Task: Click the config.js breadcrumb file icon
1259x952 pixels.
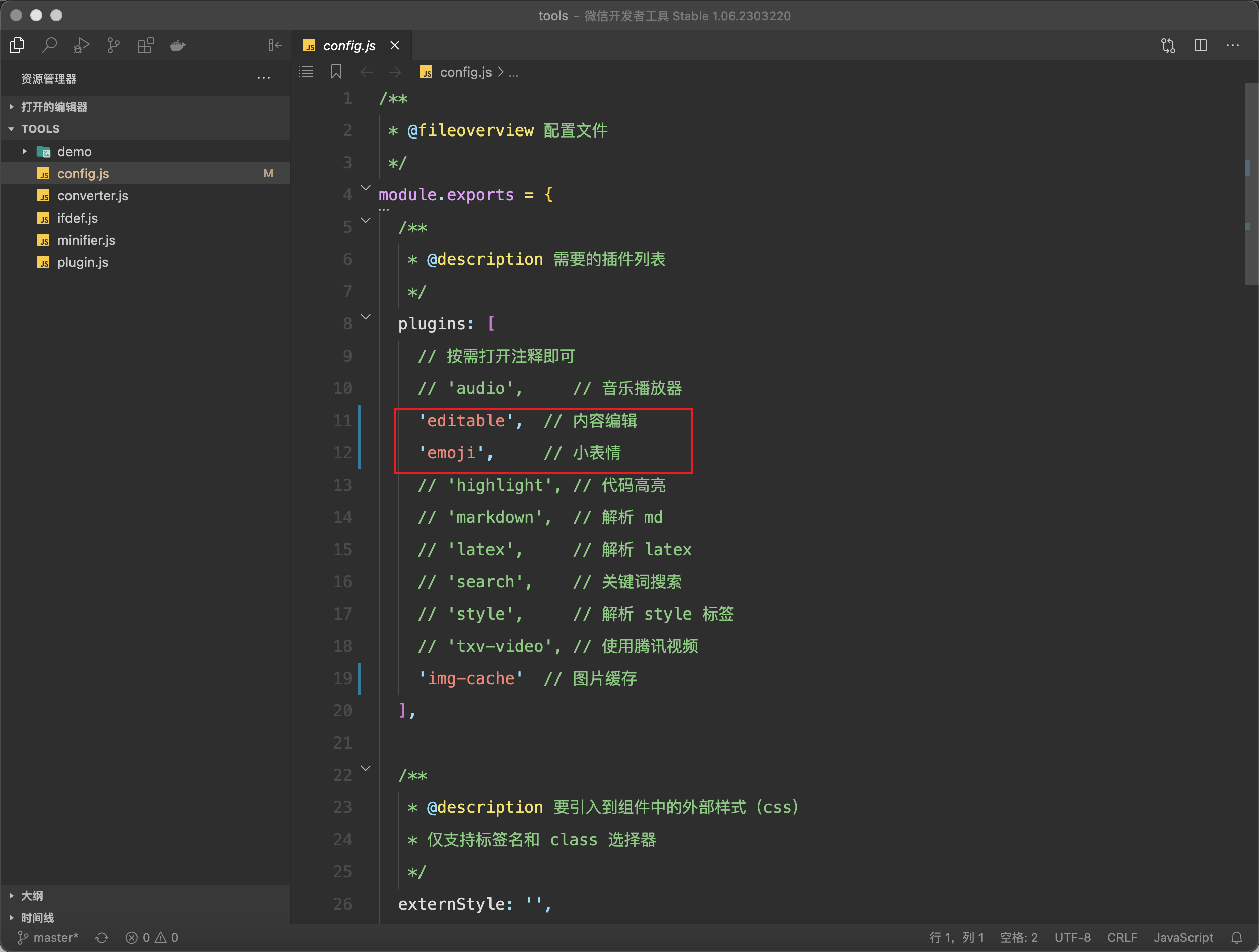Action: tap(426, 73)
